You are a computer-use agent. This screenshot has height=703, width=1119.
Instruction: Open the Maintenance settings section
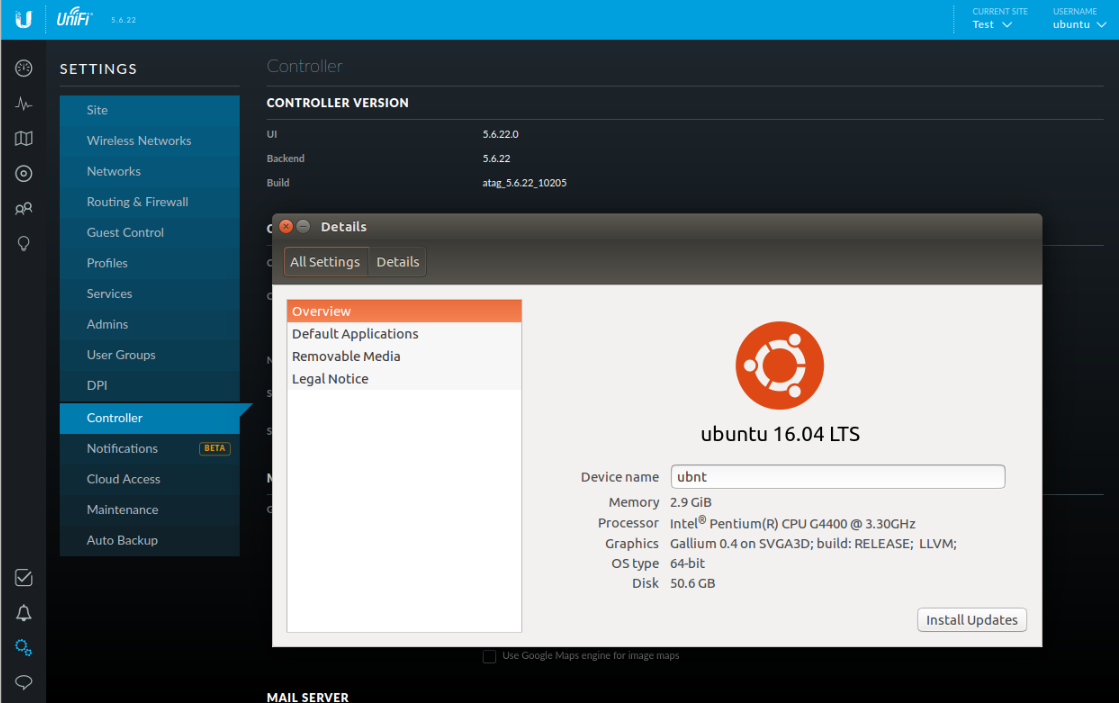pos(150,510)
